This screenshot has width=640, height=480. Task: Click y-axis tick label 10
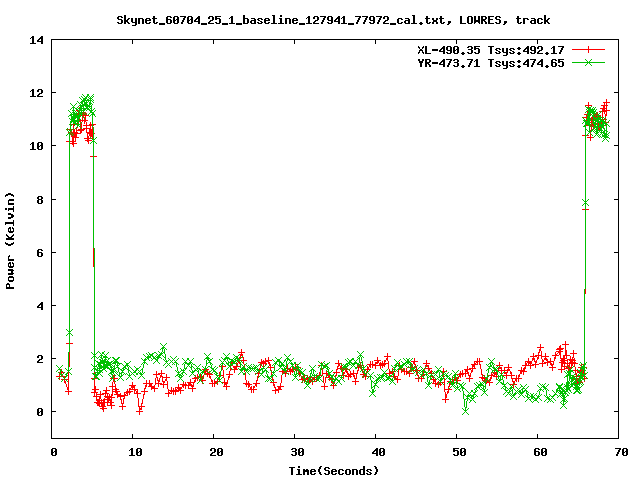pos(36,146)
